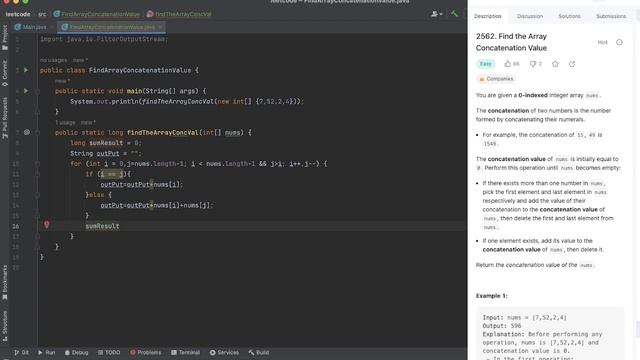640x360 pixels.
Task: Open the Services tool window
Action: (224, 352)
